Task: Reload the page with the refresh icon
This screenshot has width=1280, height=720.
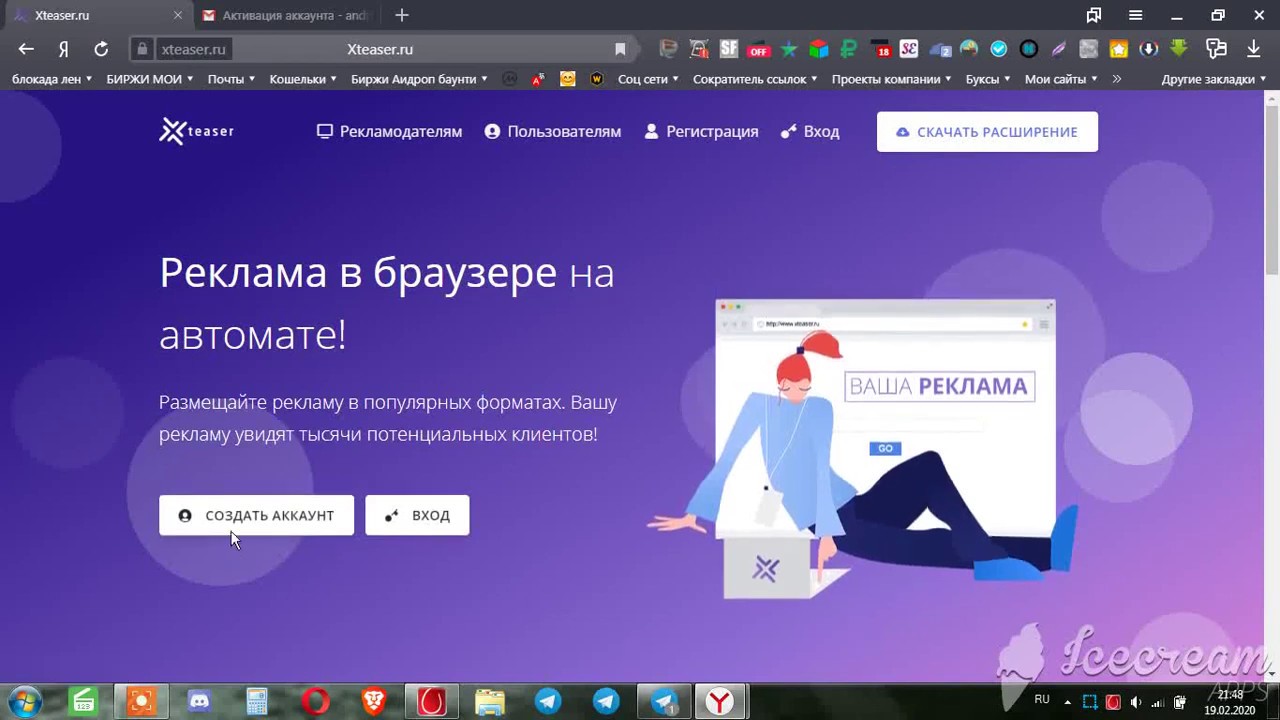Action: 101,49
